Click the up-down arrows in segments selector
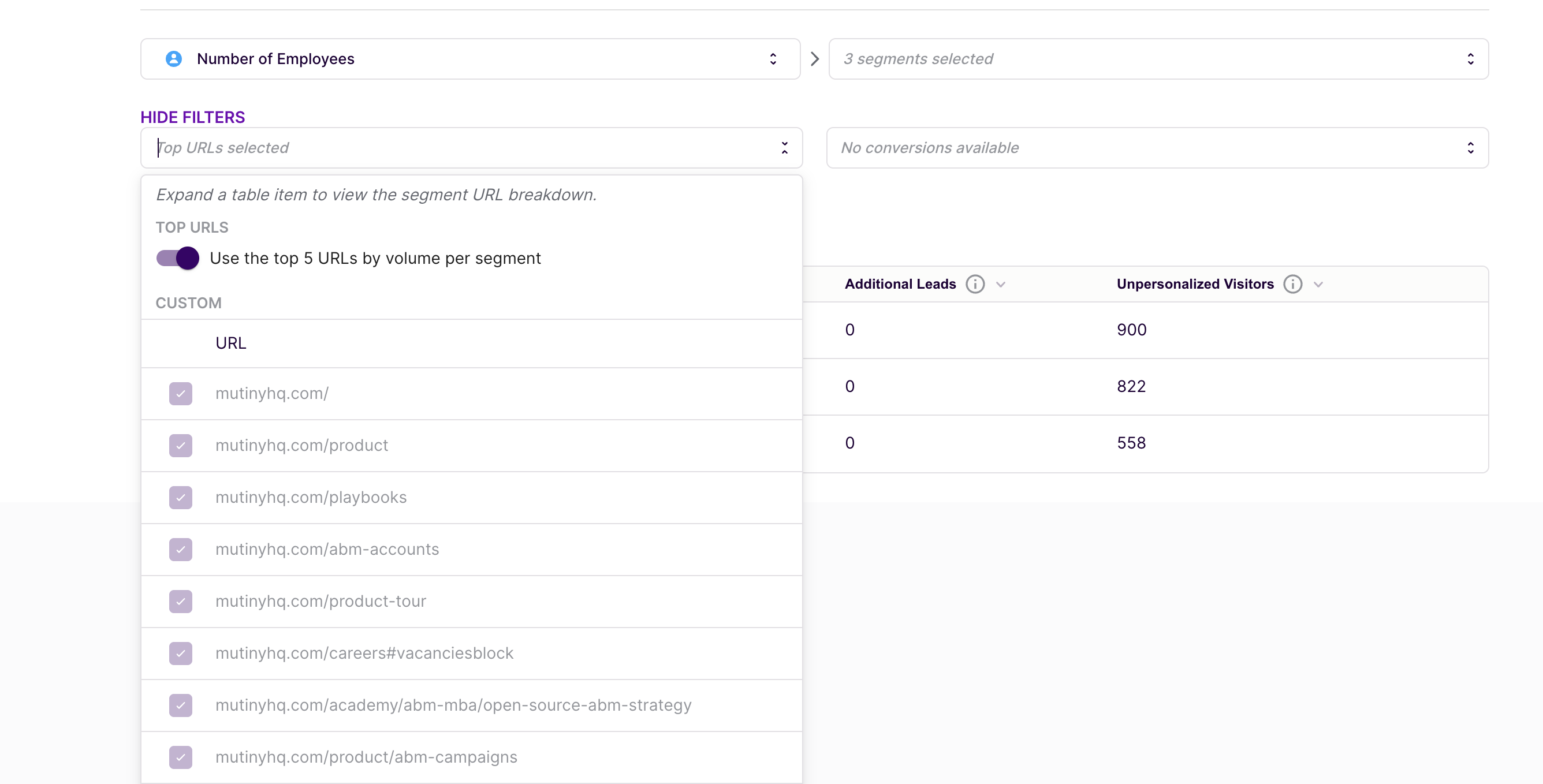 tap(1470, 59)
